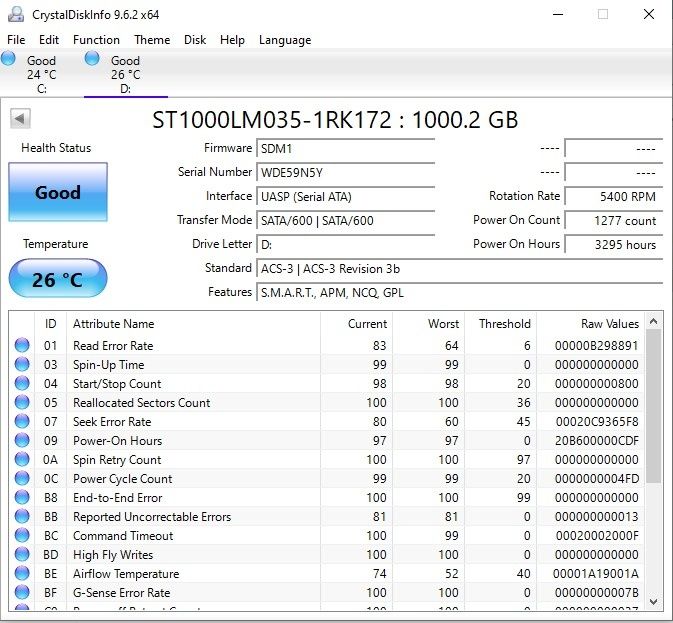Screen dimensions: 673x623
Task: Click the 26 °C temperature button
Action: (57, 279)
